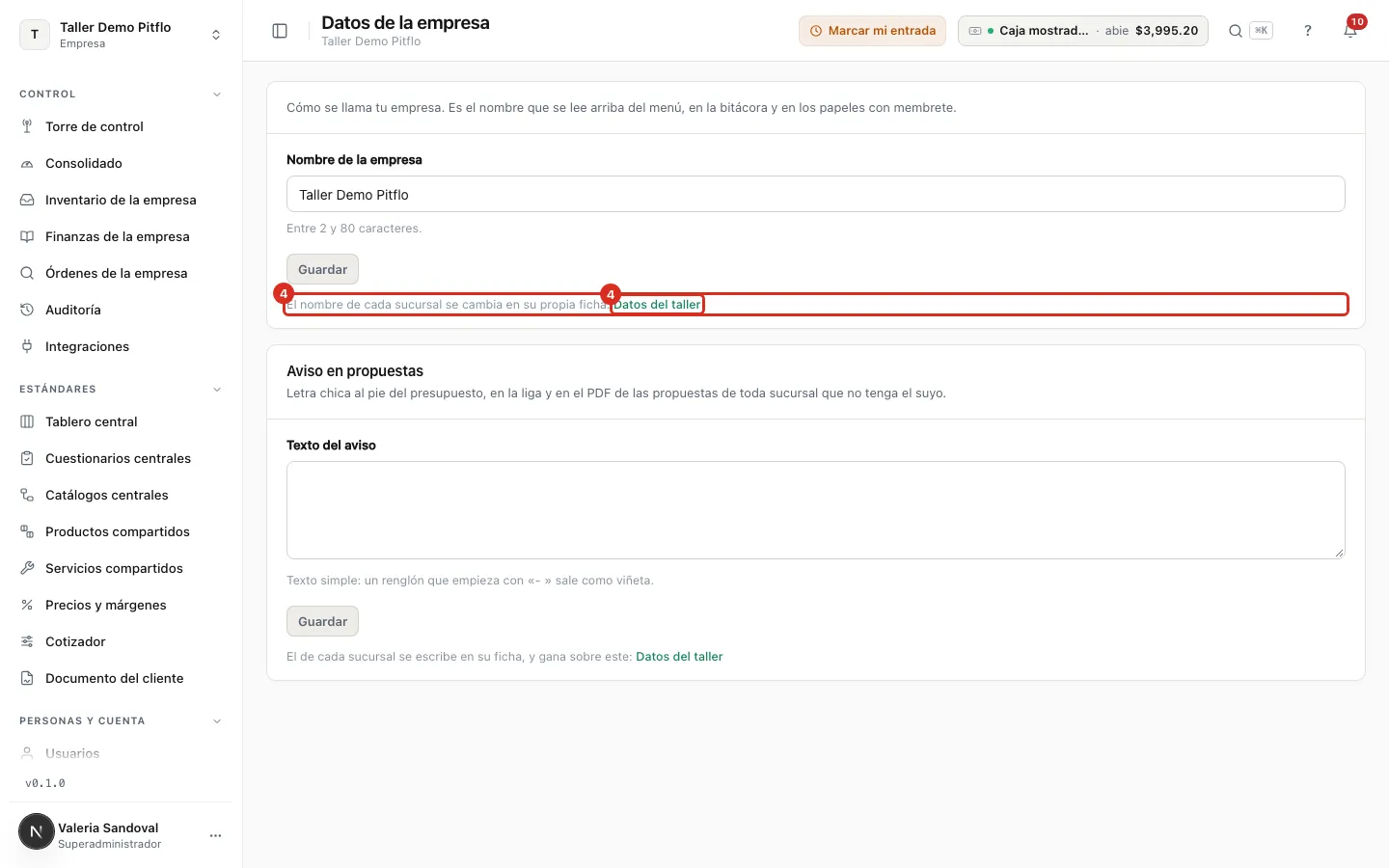Click the Auditoría history icon
The width and height of the screenshot is (1389, 868).
click(27, 310)
